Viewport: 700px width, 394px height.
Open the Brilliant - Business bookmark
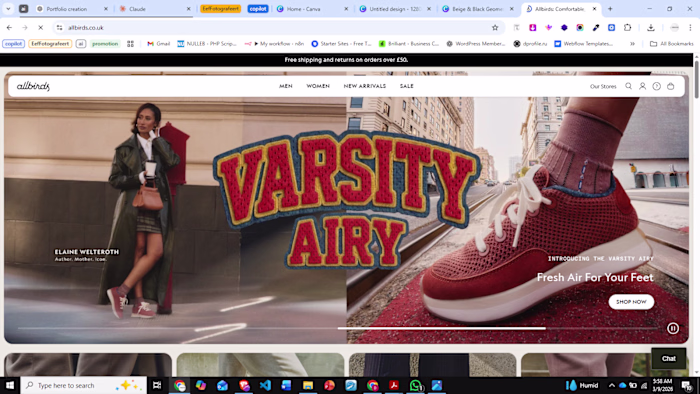coord(409,44)
